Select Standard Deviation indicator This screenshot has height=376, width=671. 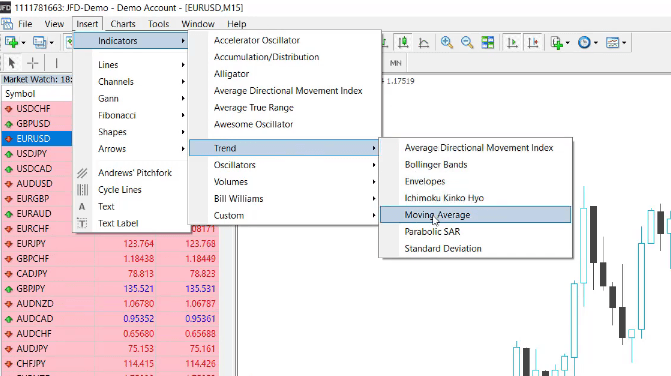tap(475, 249)
